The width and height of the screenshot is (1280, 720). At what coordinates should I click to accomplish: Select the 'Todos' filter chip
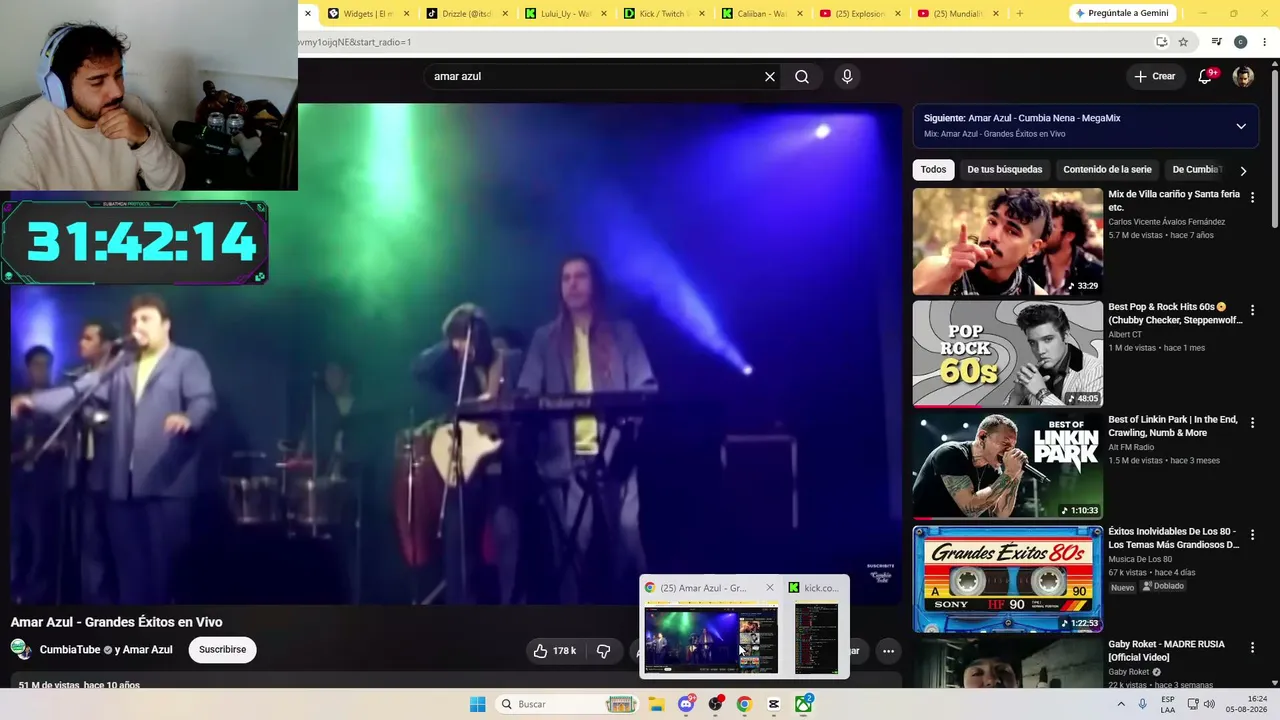point(933,170)
